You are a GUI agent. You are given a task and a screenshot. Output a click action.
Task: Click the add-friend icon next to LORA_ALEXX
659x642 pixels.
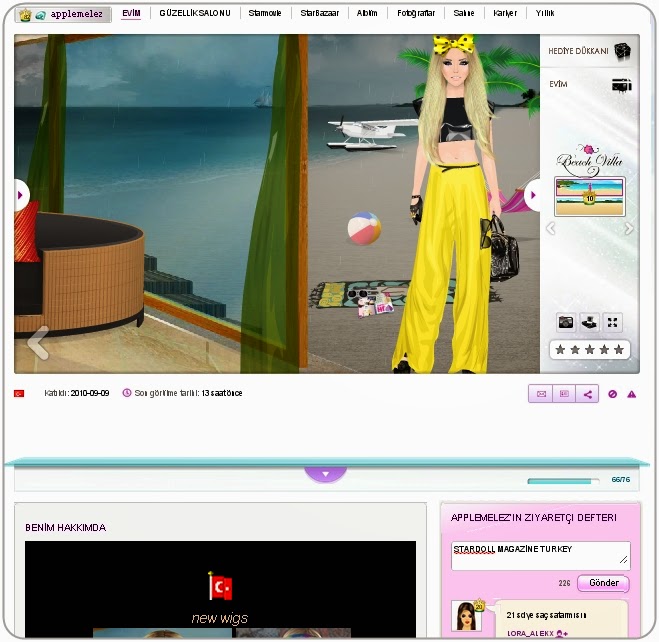[562, 634]
